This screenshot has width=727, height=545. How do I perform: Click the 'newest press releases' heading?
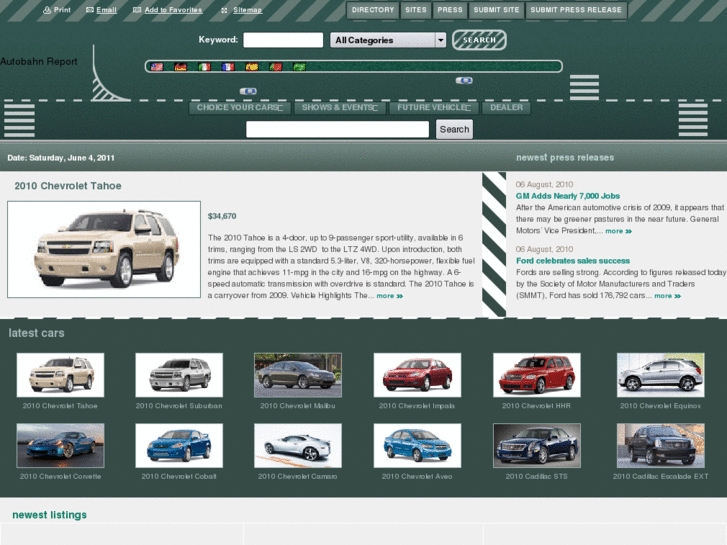[x=565, y=158]
